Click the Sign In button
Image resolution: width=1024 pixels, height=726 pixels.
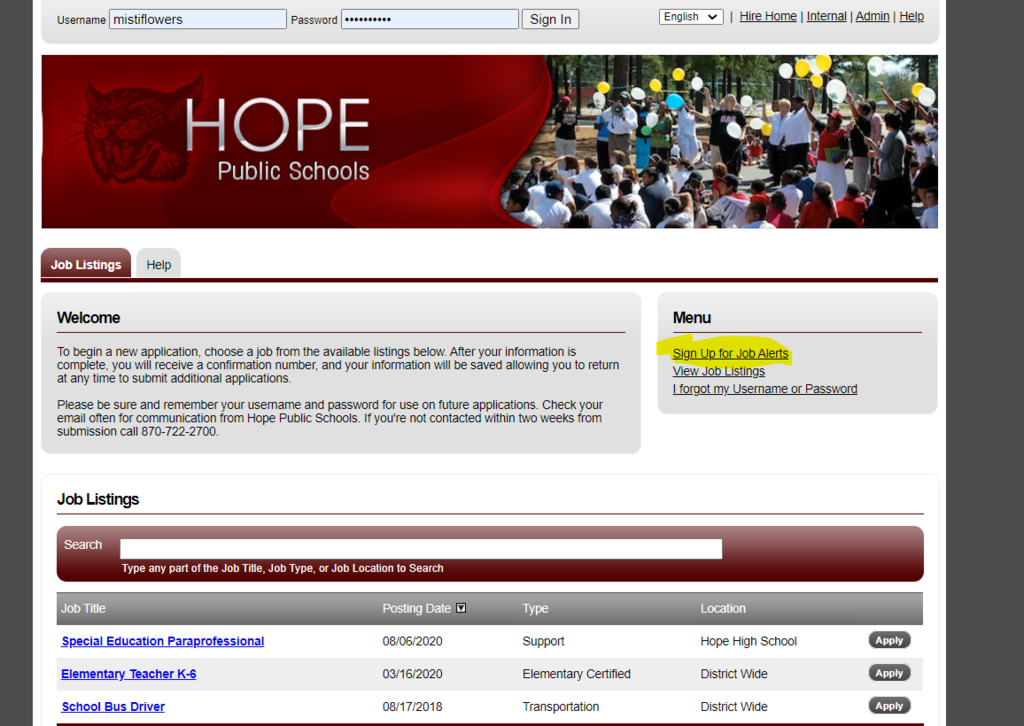point(550,20)
